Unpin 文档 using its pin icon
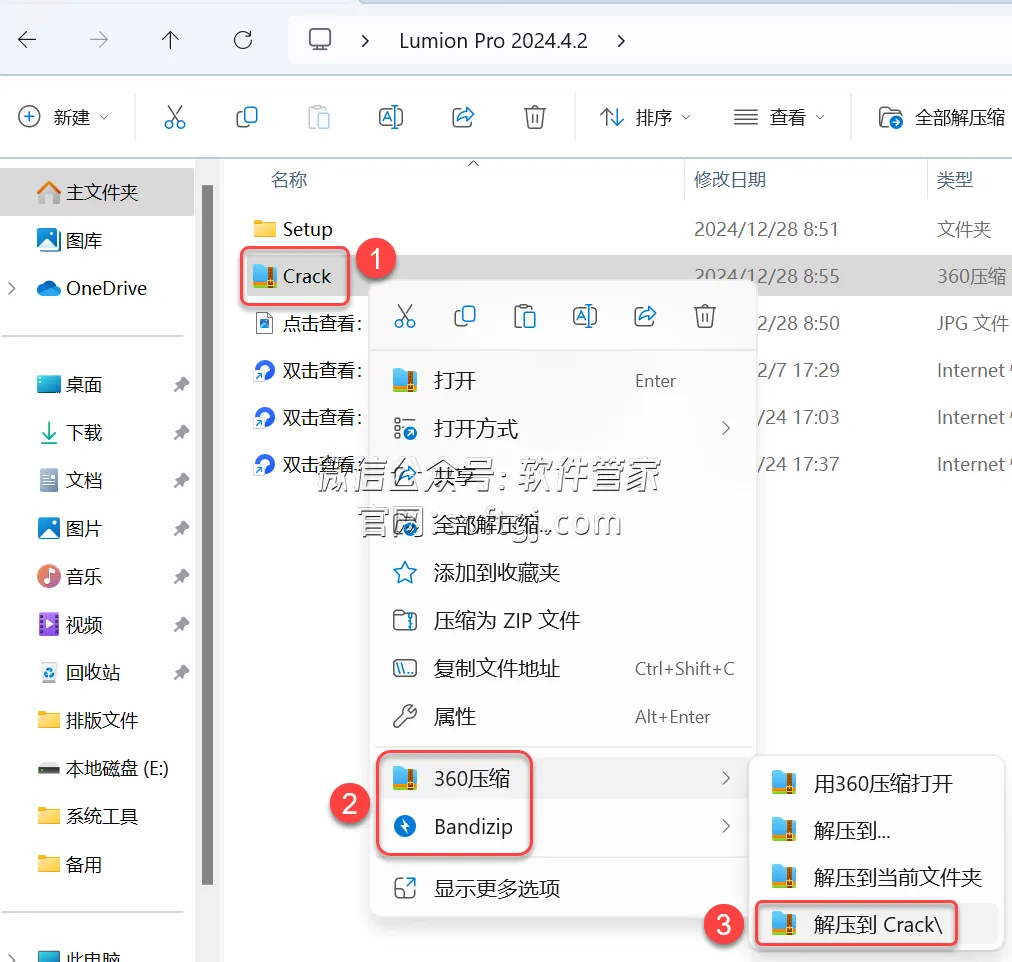 point(181,480)
